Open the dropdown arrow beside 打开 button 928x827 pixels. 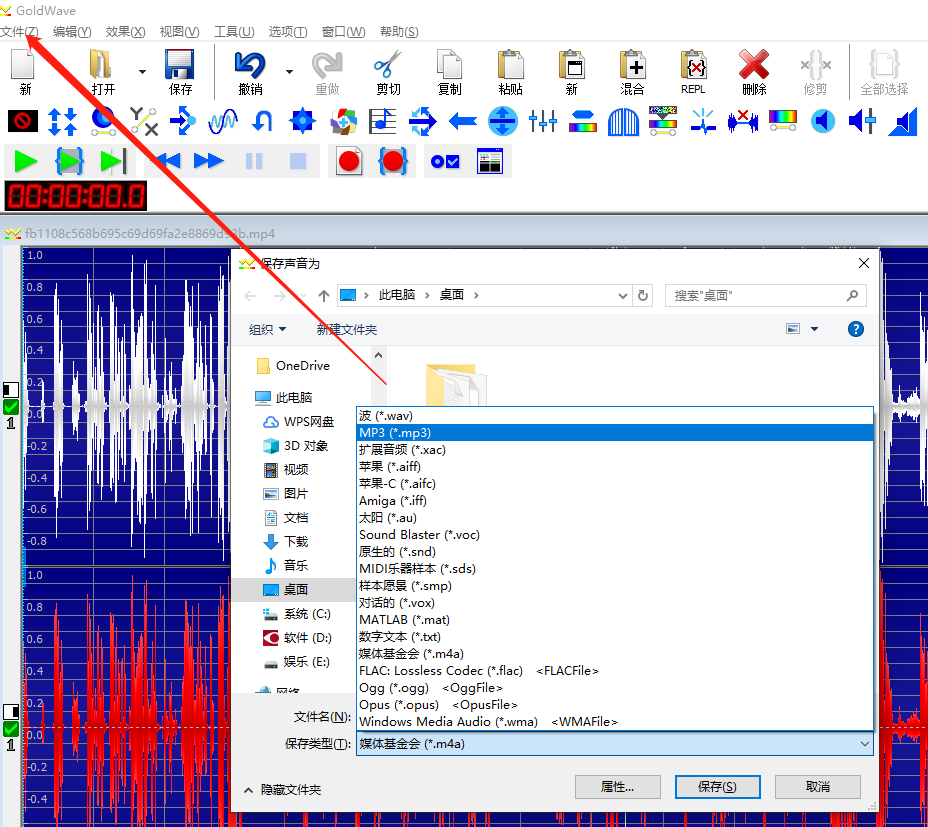coord(142,72)
